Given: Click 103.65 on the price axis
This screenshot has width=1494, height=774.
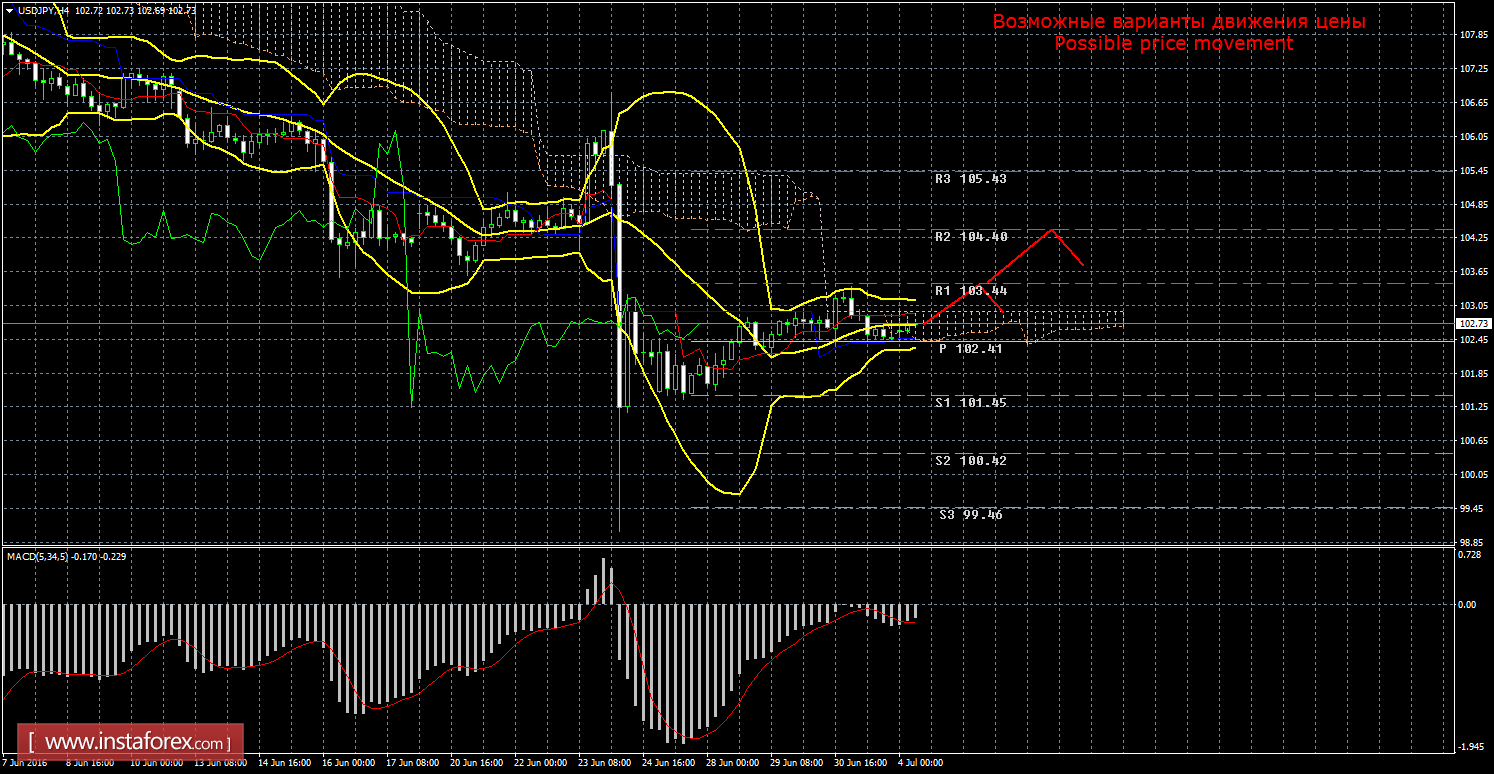Looking at the screenshot, I should pos(1475,272).
